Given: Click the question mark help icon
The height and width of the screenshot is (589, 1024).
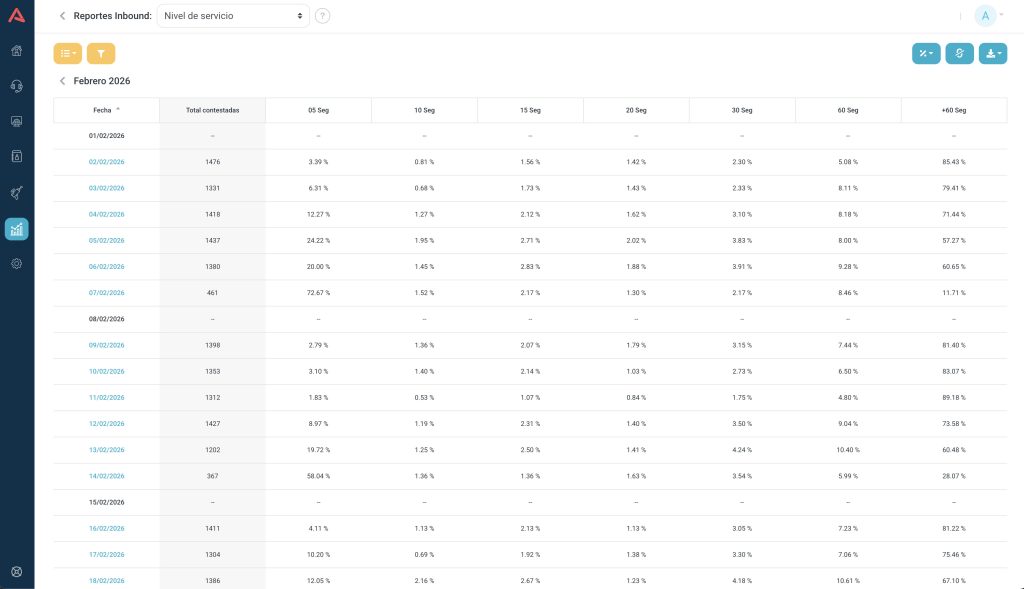Looking at the screenshot, I should click(322, 16).
